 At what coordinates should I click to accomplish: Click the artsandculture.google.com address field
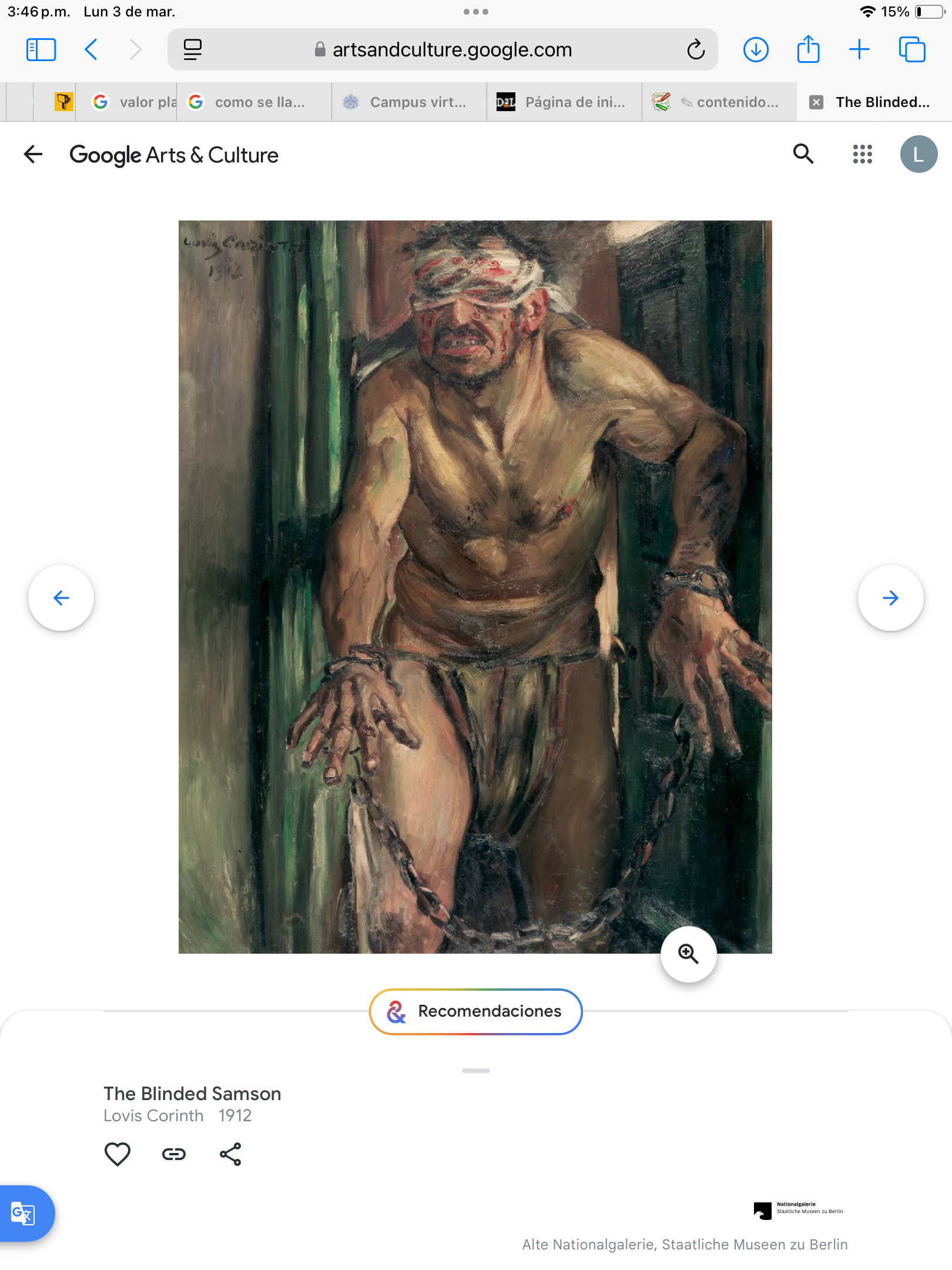coord(443,49)
